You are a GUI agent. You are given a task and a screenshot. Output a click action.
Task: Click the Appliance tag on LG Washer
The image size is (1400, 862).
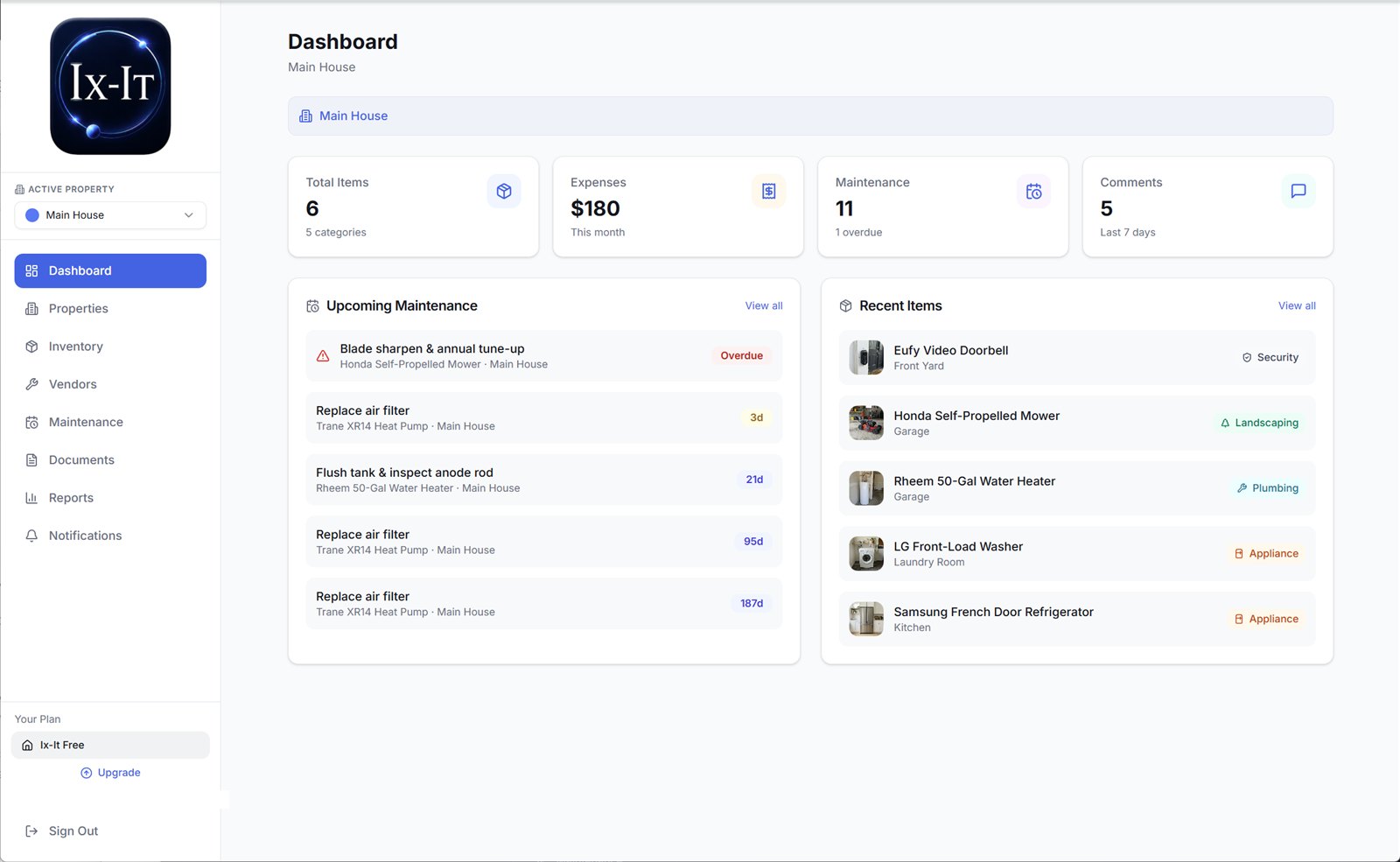coord(1266,554)
